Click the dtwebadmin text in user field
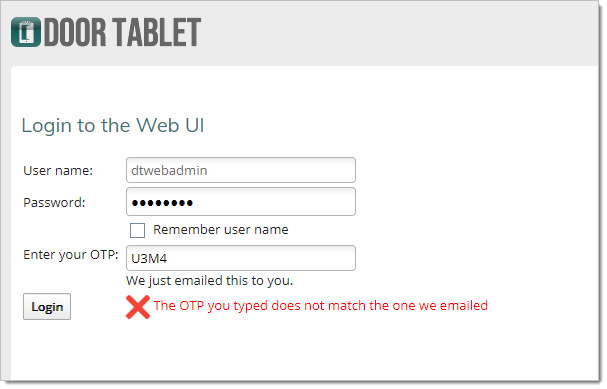The height and width of the screenshot is (389, 607). 169,171
